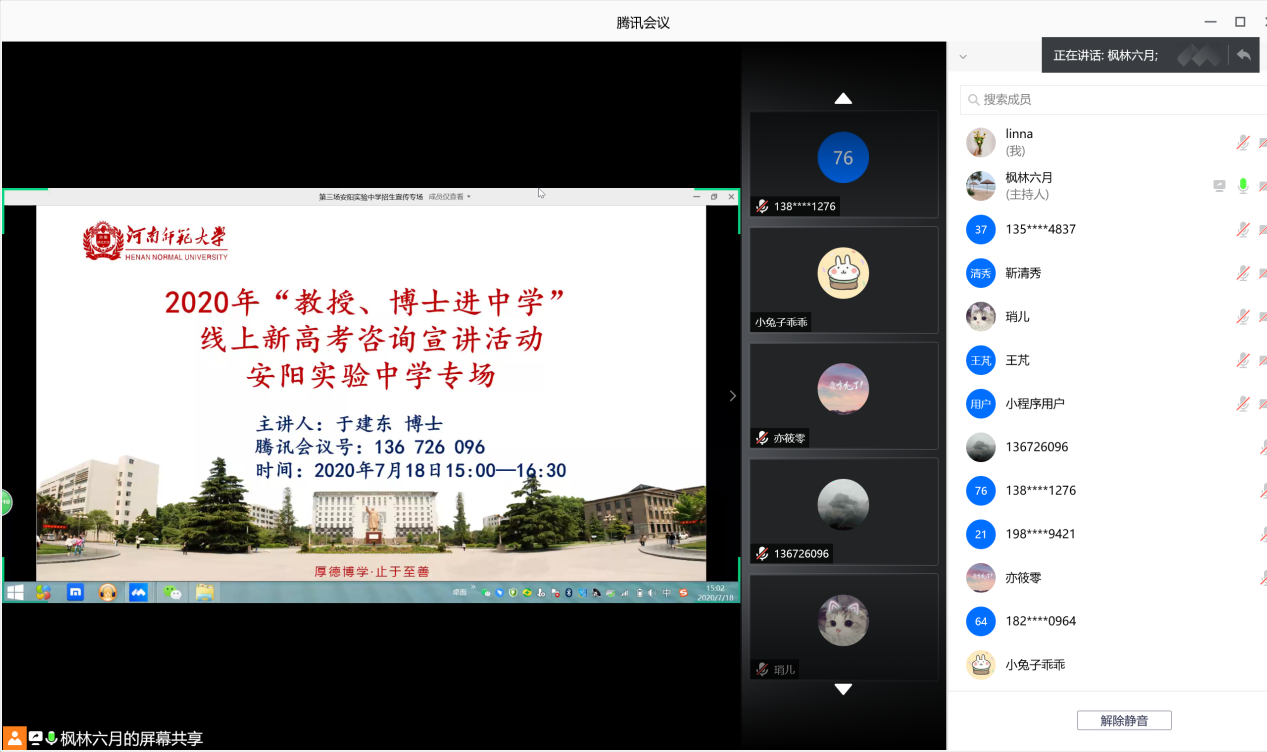Open WeChat icon in shared taskbar
This screenshot has height=752, width=1267.
(175, 592)
